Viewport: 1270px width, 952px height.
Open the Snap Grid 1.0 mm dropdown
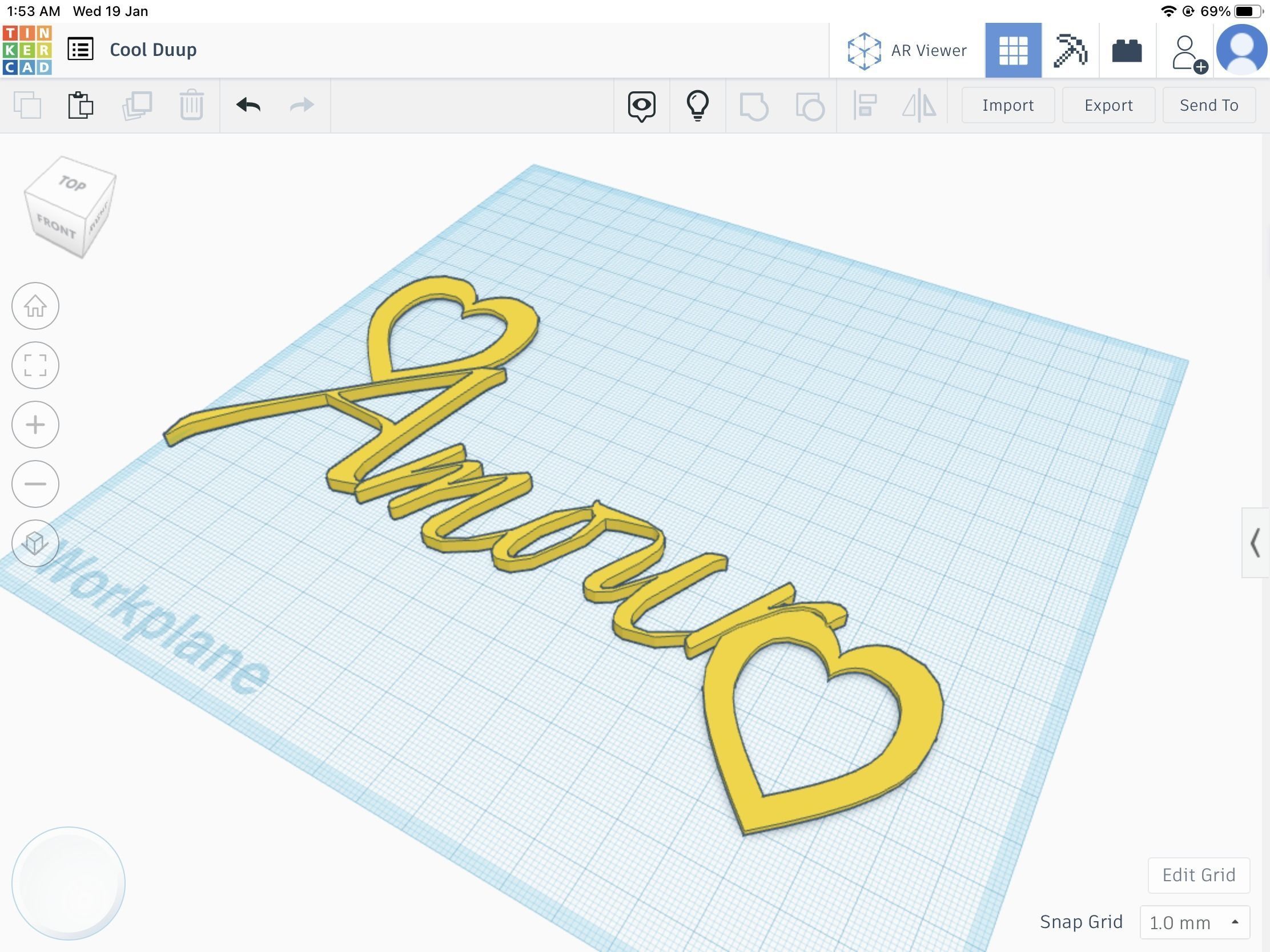coord(1195,922)
